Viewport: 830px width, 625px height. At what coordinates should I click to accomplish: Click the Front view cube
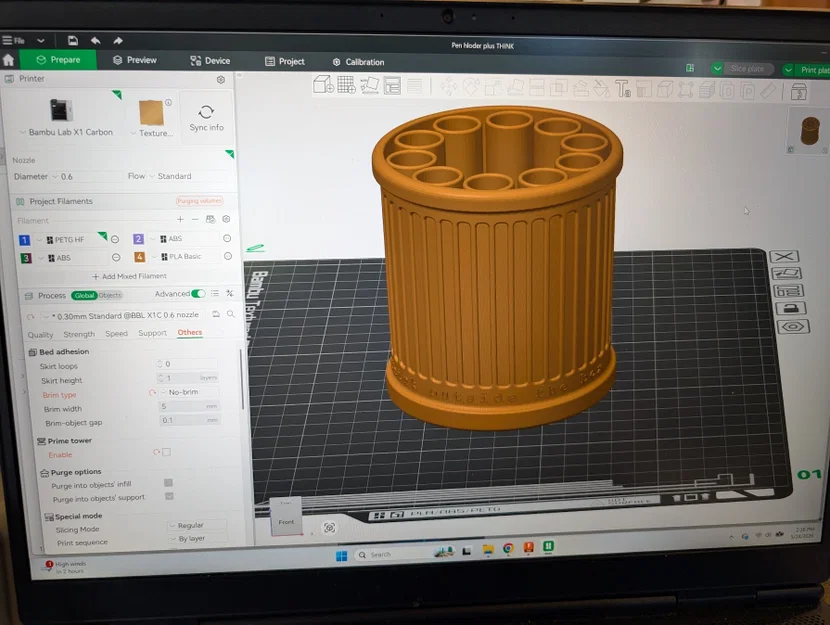click(286, 519)
